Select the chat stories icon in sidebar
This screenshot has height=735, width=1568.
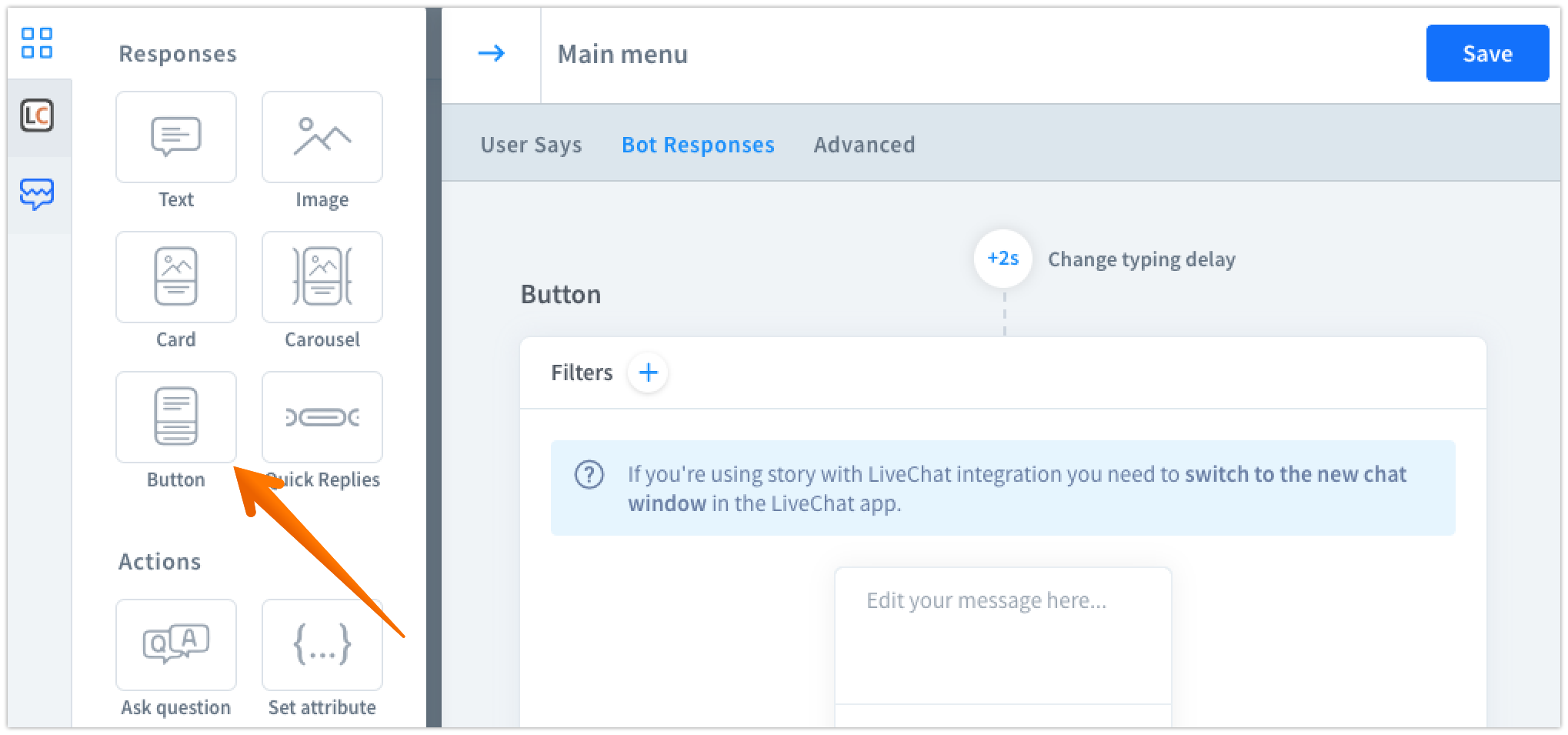coord(38,194)
